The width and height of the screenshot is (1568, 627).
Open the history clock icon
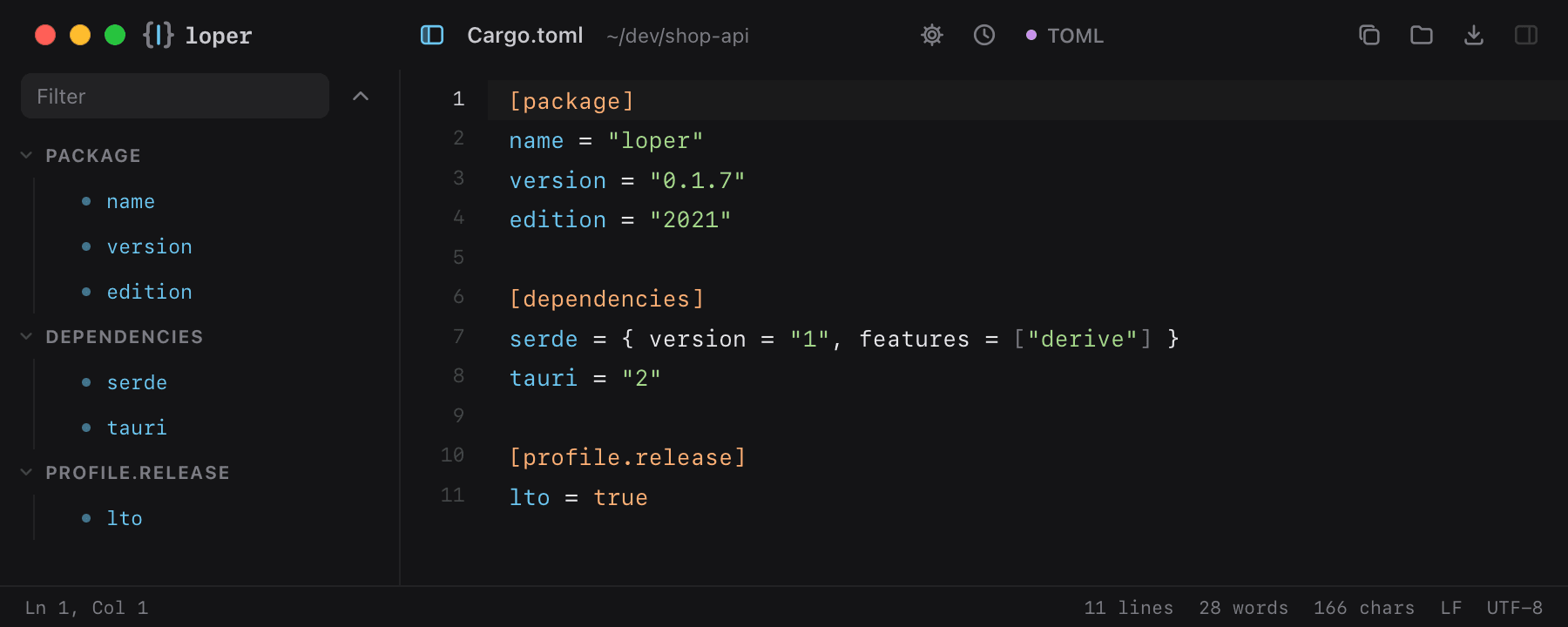(984, 35)
